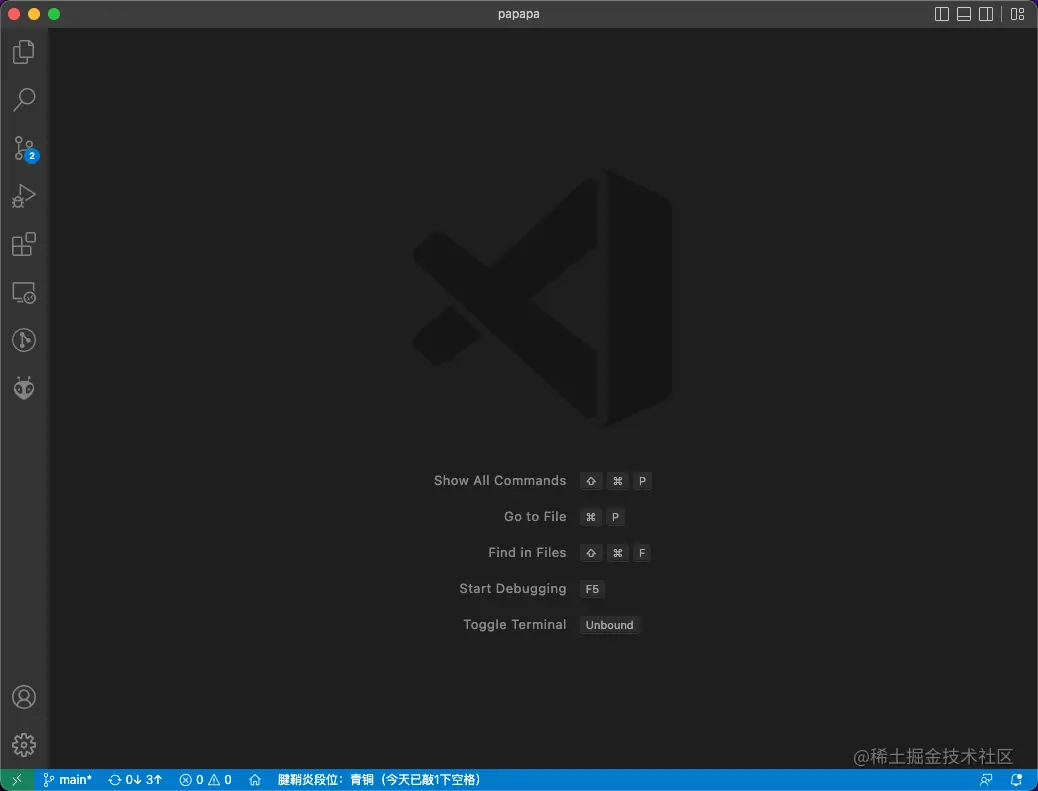Open the Run and Debug view

point(24,196)
